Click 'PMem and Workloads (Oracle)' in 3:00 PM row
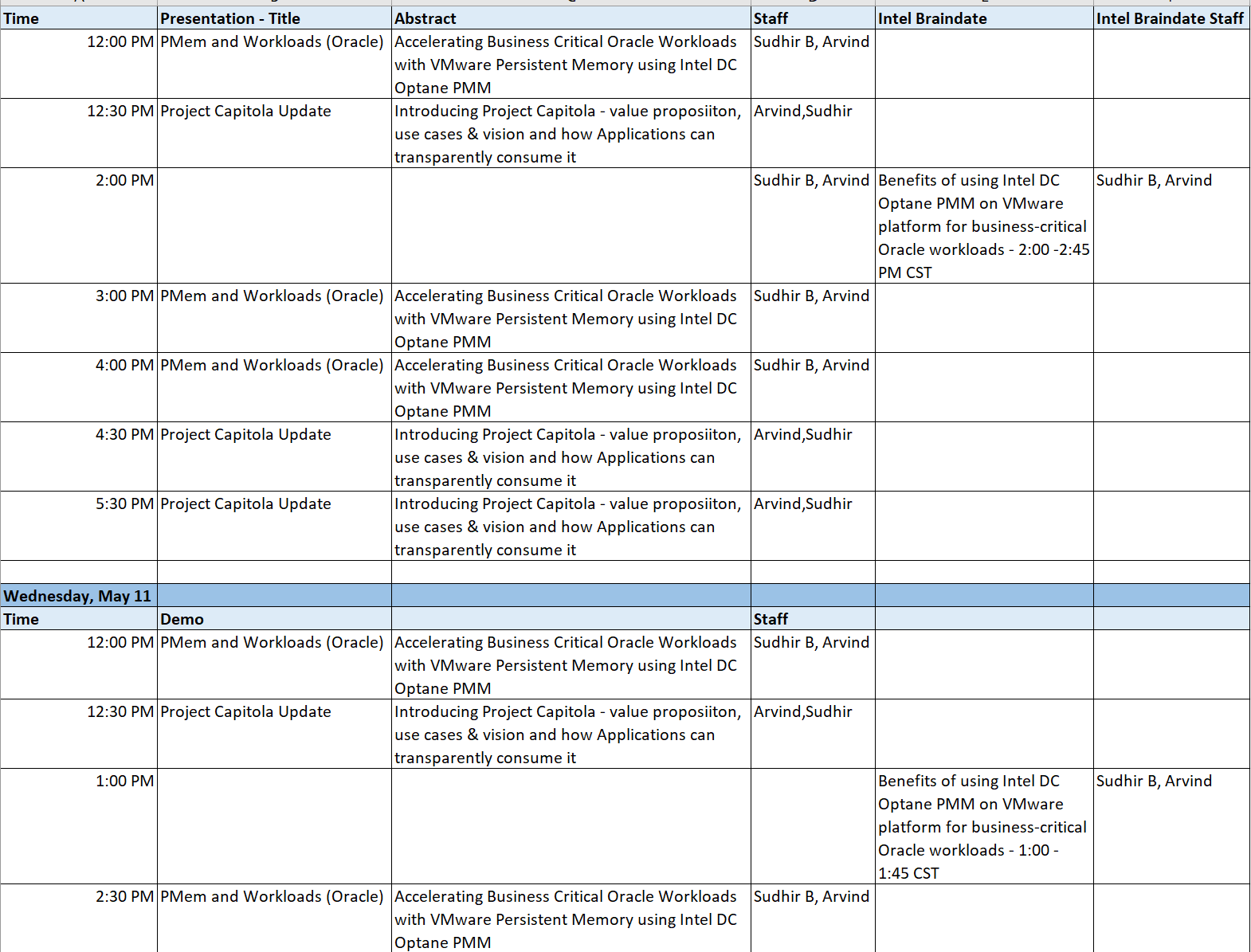The height and width of the screenshot is (952, 1251). (x=274, y=318)
